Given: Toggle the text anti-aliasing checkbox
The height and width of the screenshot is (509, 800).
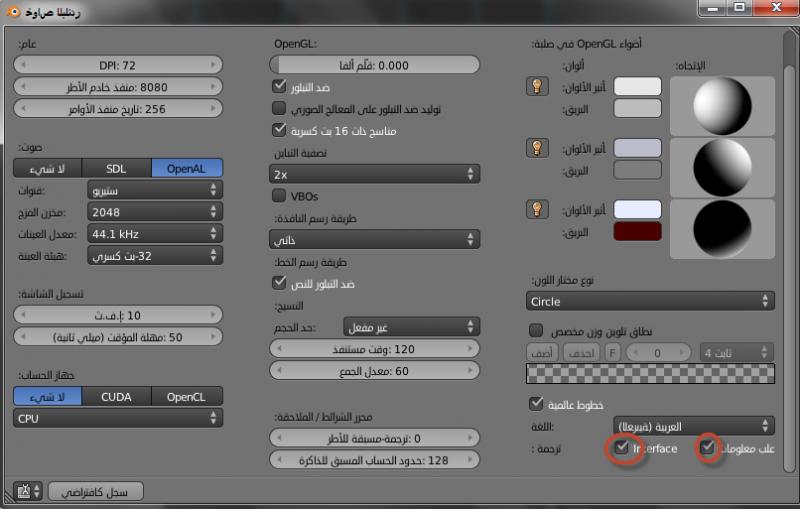Looking at the screenshot, I should [x=279, y=283].
